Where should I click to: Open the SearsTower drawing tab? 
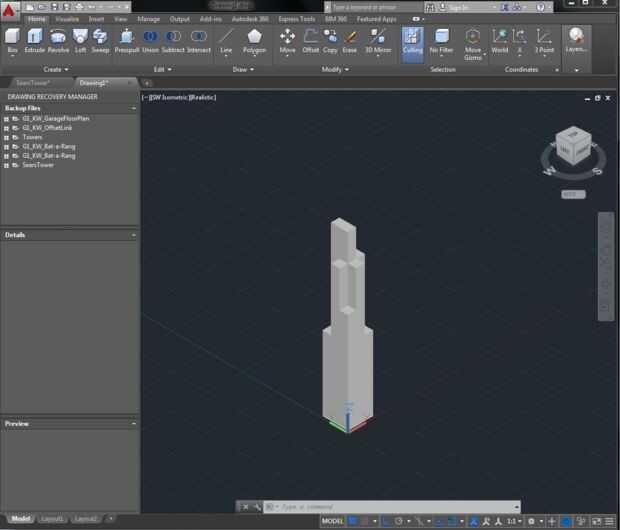pyautogui.click(x=34, y=83)
